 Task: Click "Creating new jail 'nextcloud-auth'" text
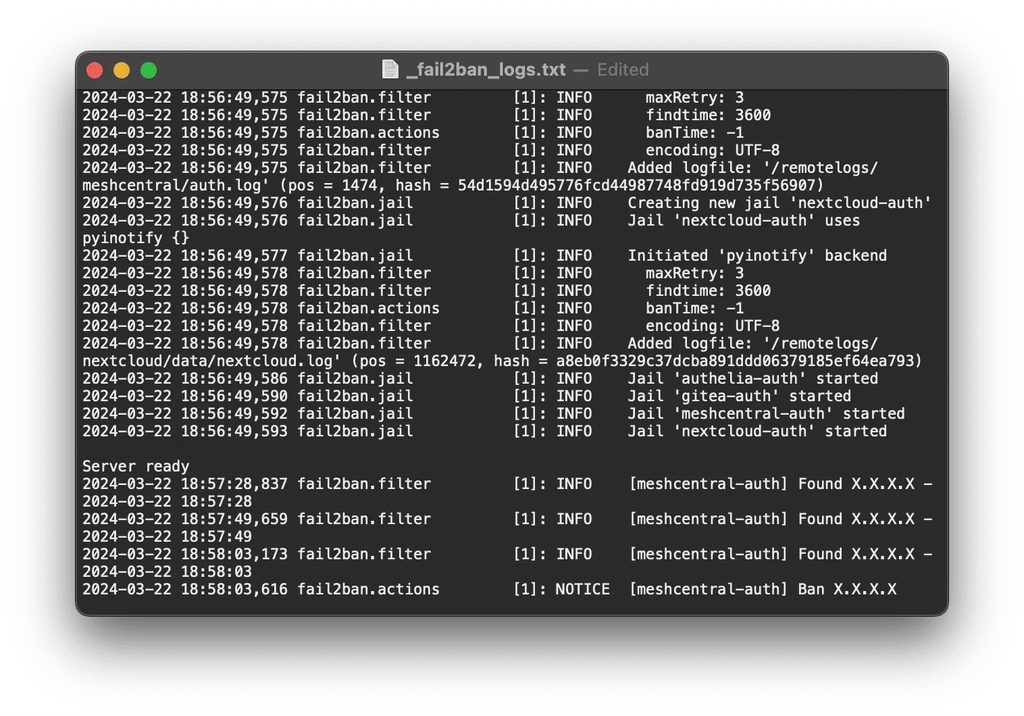click(779, 203)
